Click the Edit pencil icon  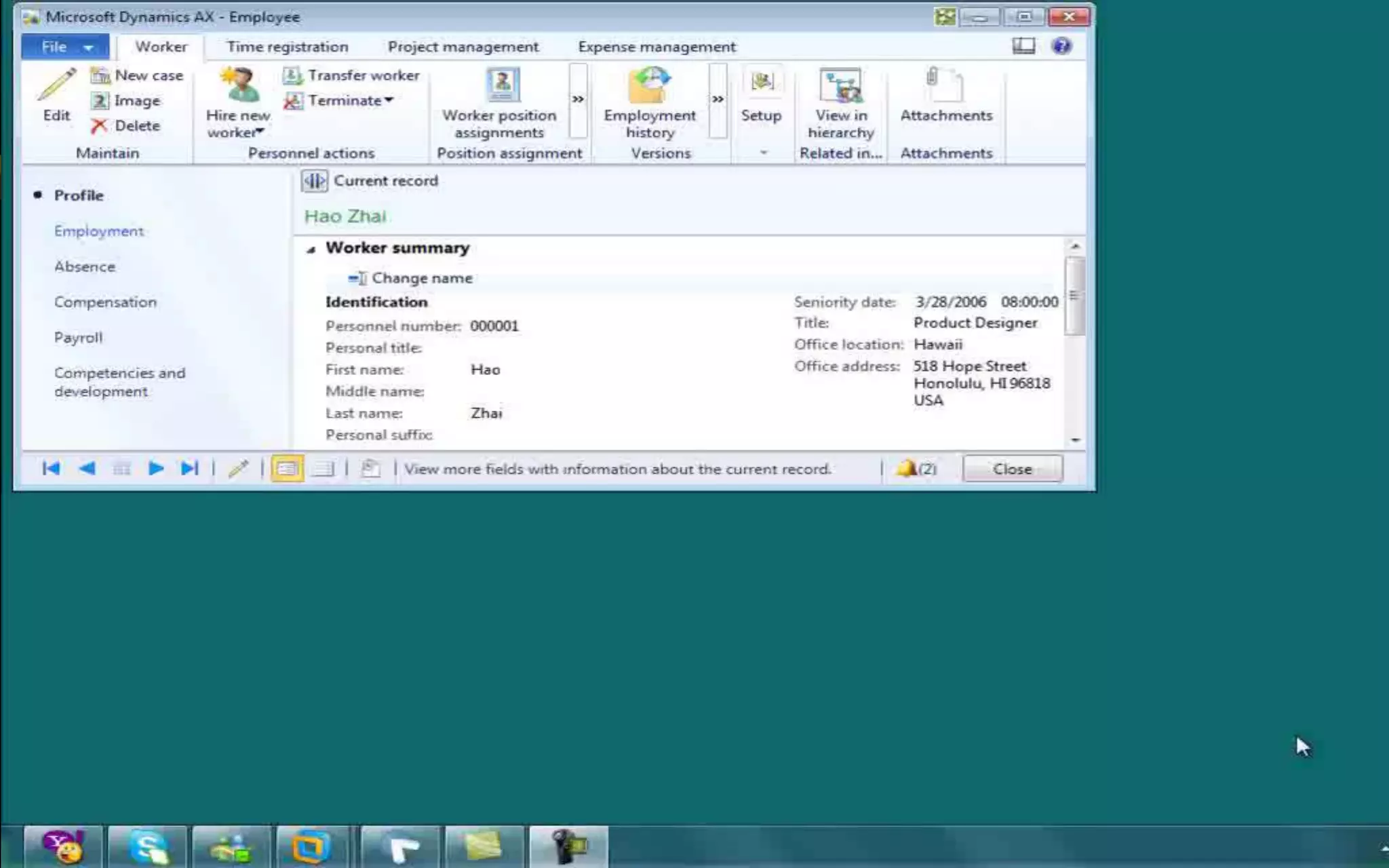pyautogui.click(x=56, y=85)
